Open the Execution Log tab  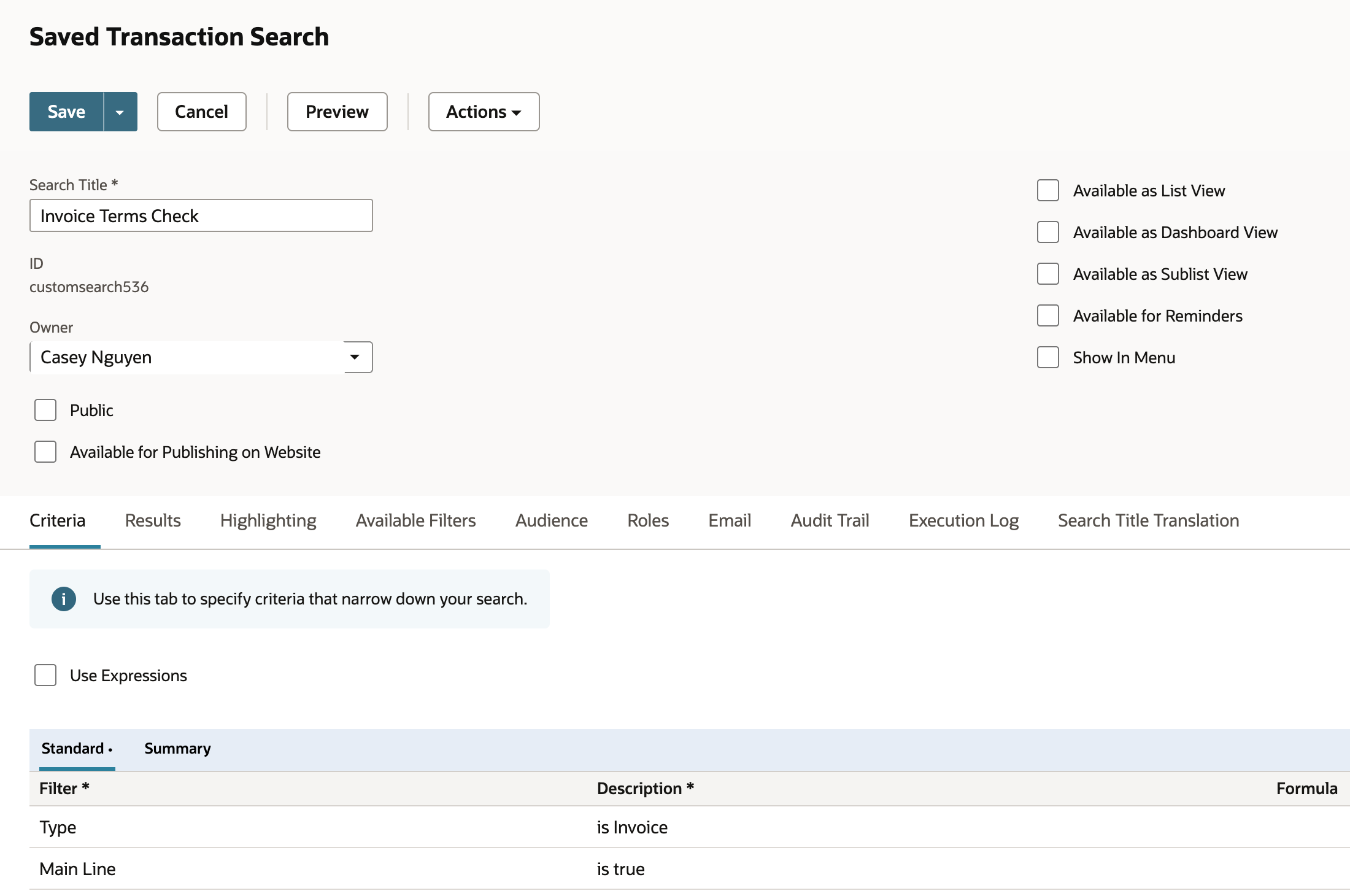[963, 520]
